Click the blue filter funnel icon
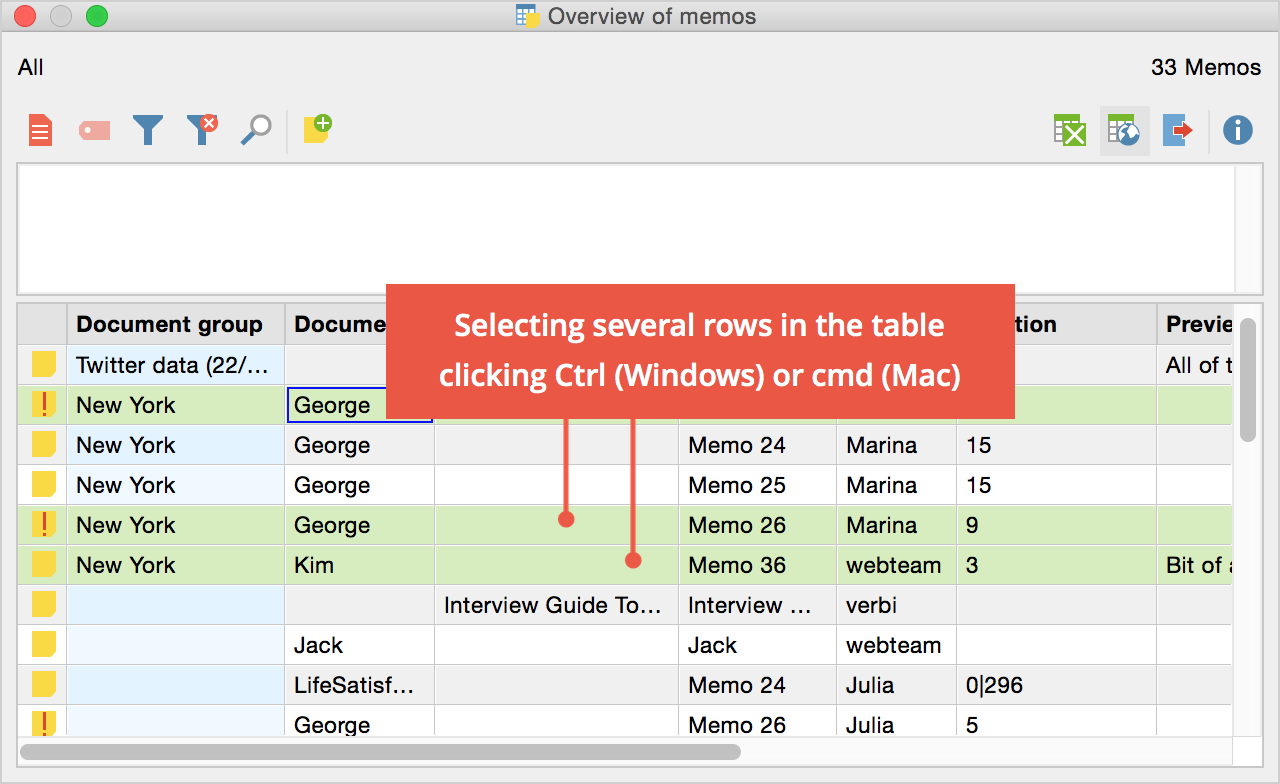 click(x=148, y=131)
